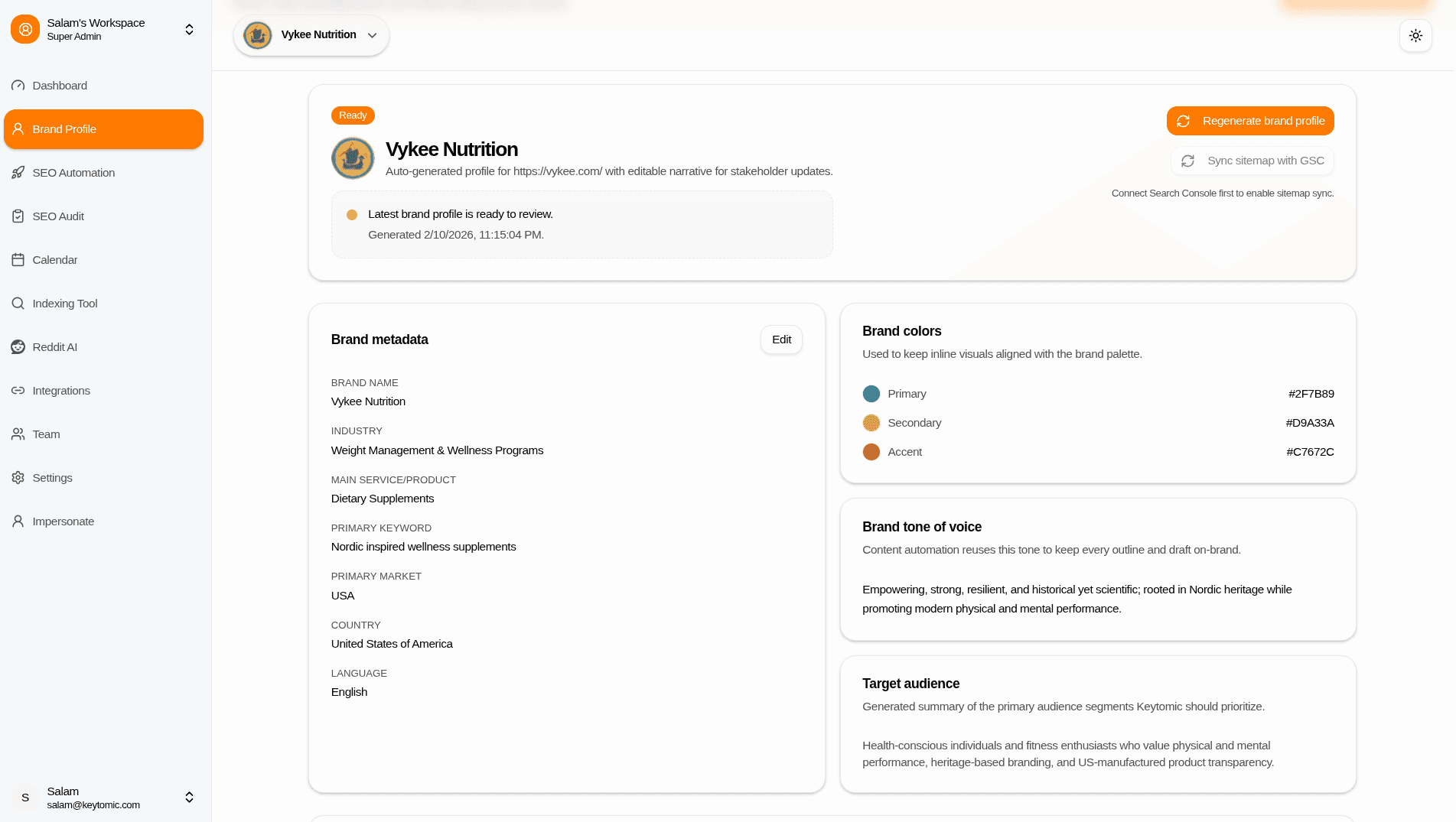This screenshot has width=1456, height=822.
Task: Expand the Salam user account chevrons
Action: 188,797
